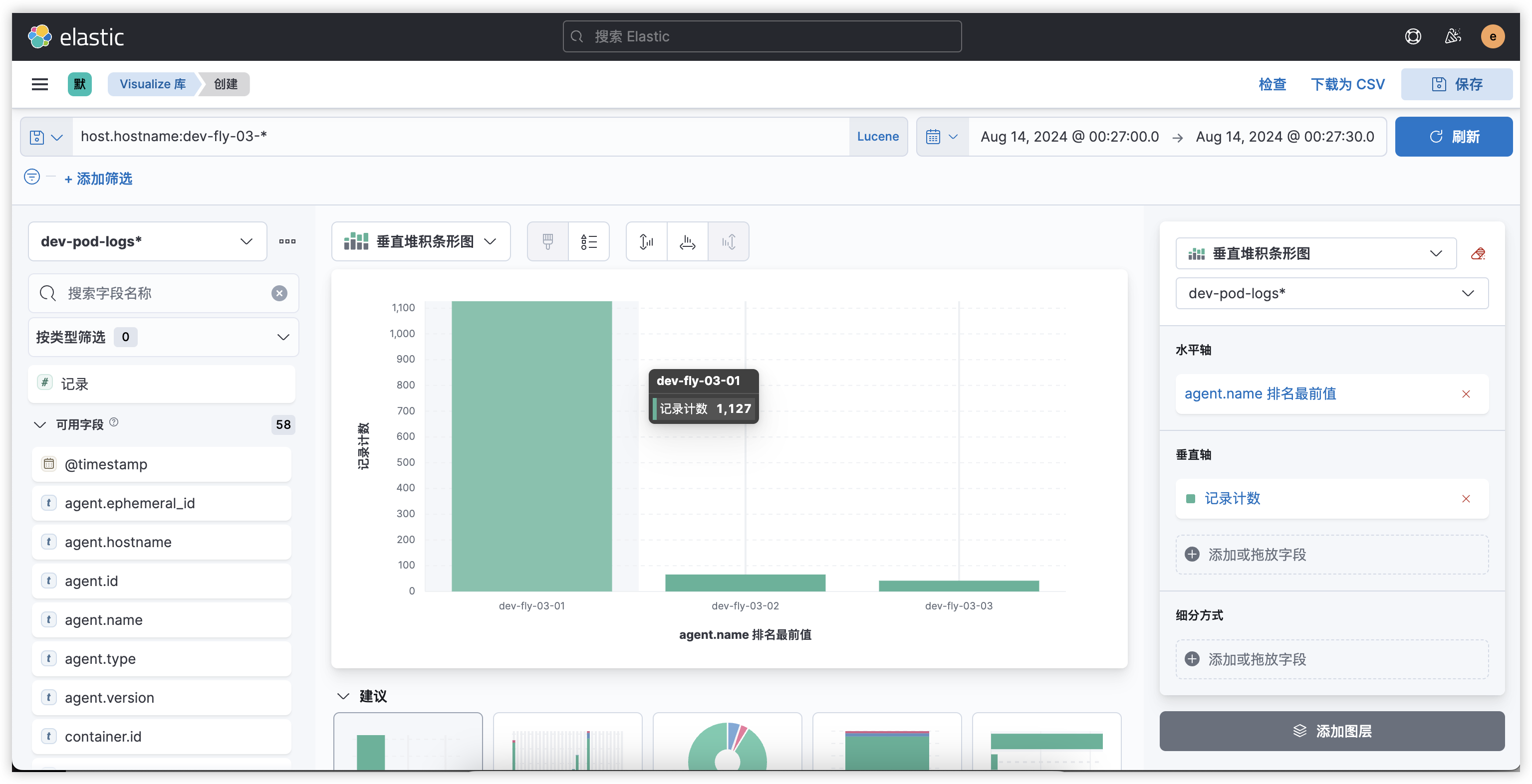Open the hamburger navigation menu
This screenshot has width=1532, height=784.
point(40,84)
